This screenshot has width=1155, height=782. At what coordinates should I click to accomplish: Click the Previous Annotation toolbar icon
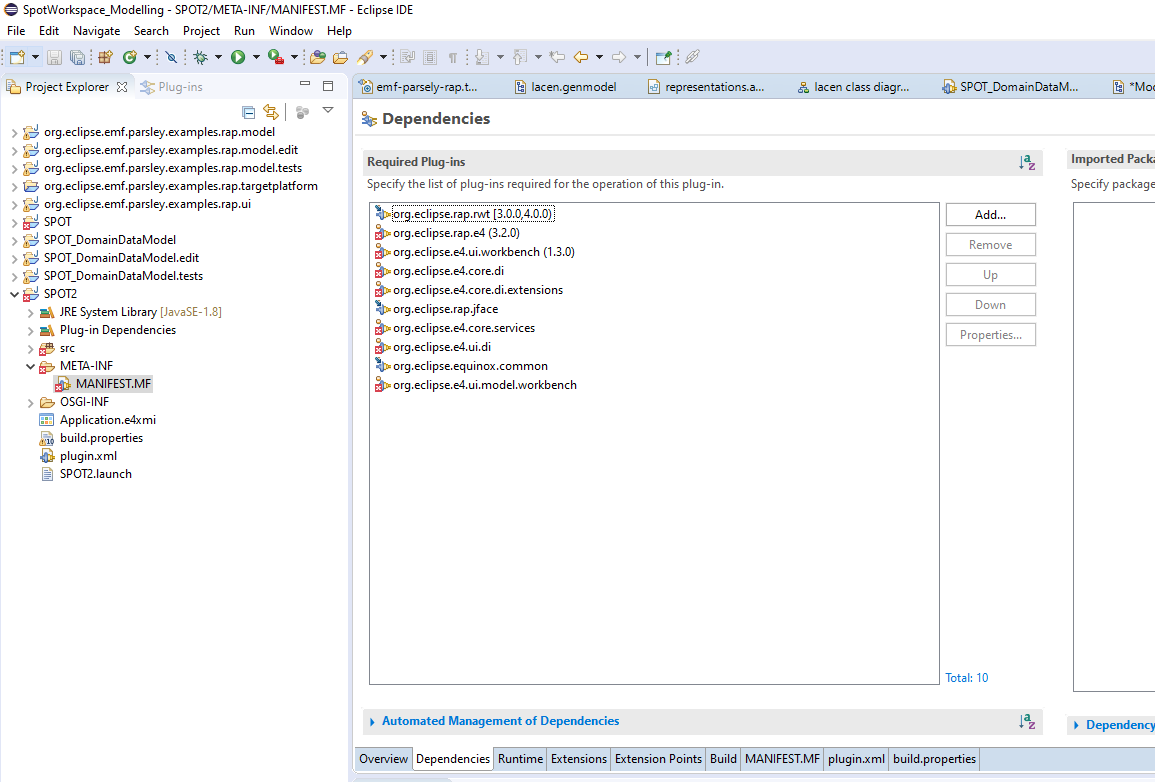pyautogui.click(x=519, y=57)
